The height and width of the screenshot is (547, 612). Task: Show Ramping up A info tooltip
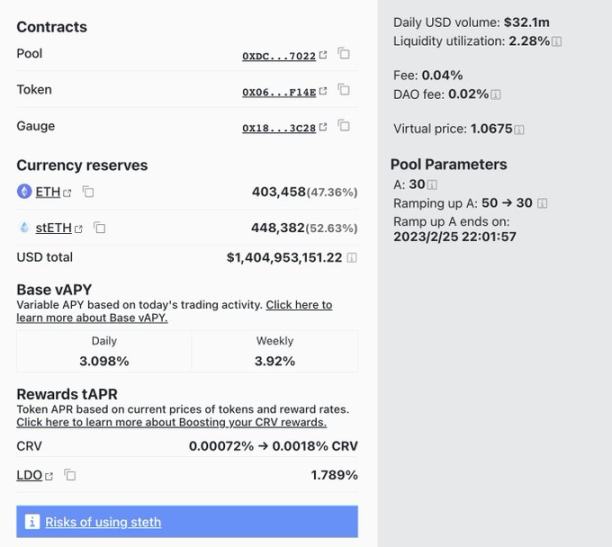click(542, 204)
